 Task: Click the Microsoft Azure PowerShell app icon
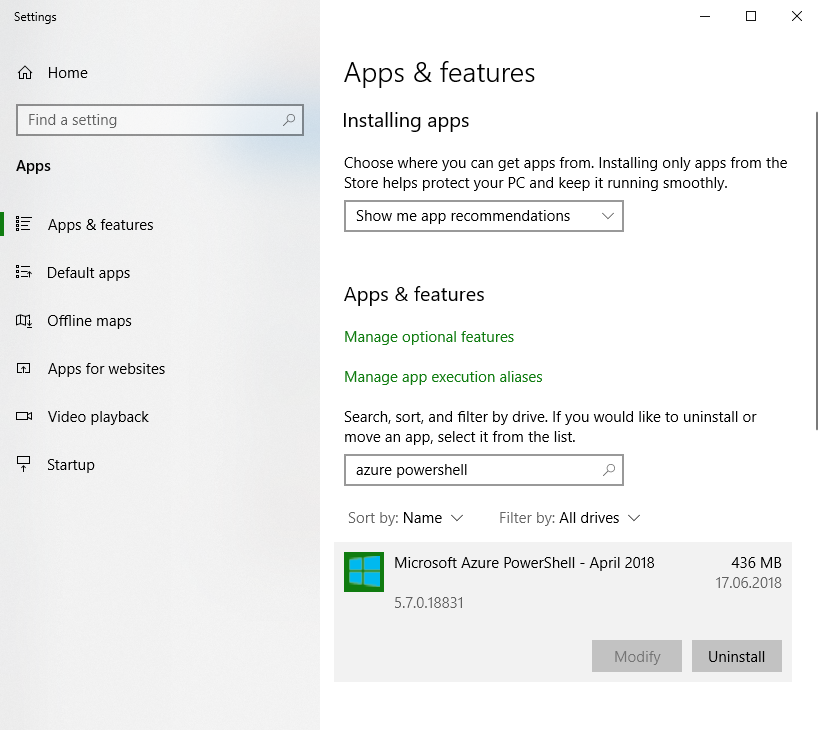point(364,572)
